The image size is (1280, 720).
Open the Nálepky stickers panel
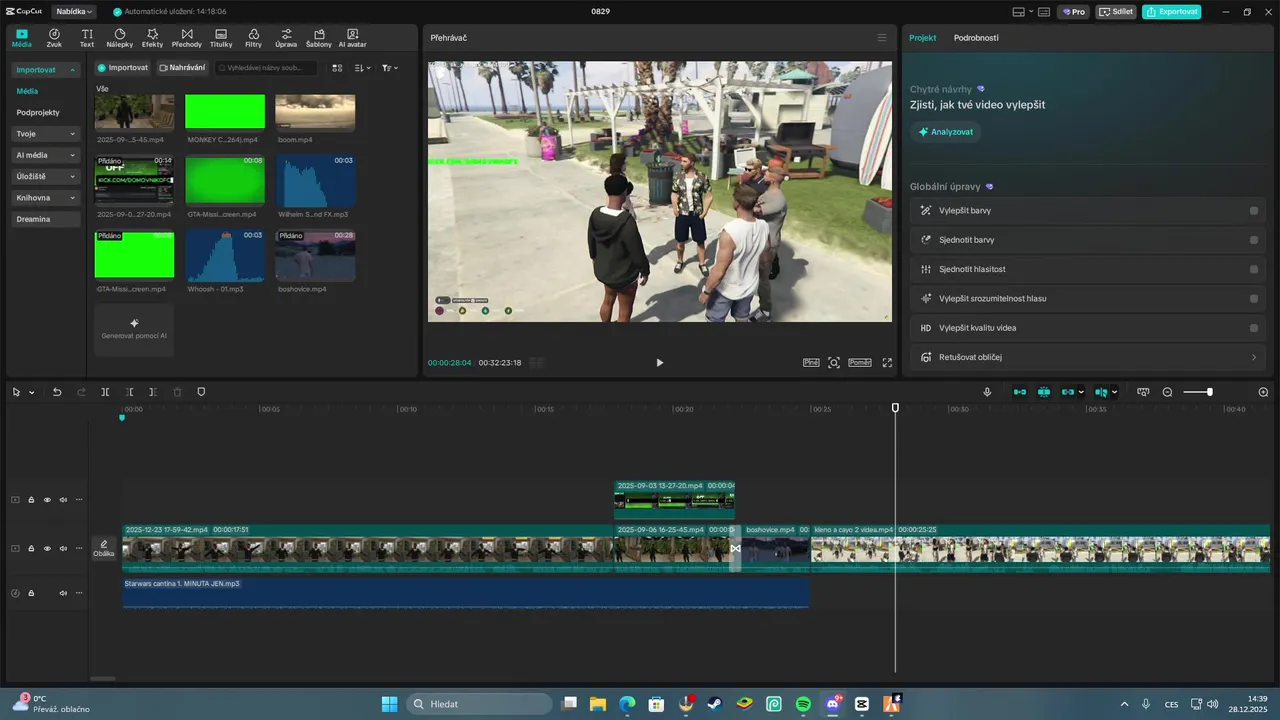120,38
